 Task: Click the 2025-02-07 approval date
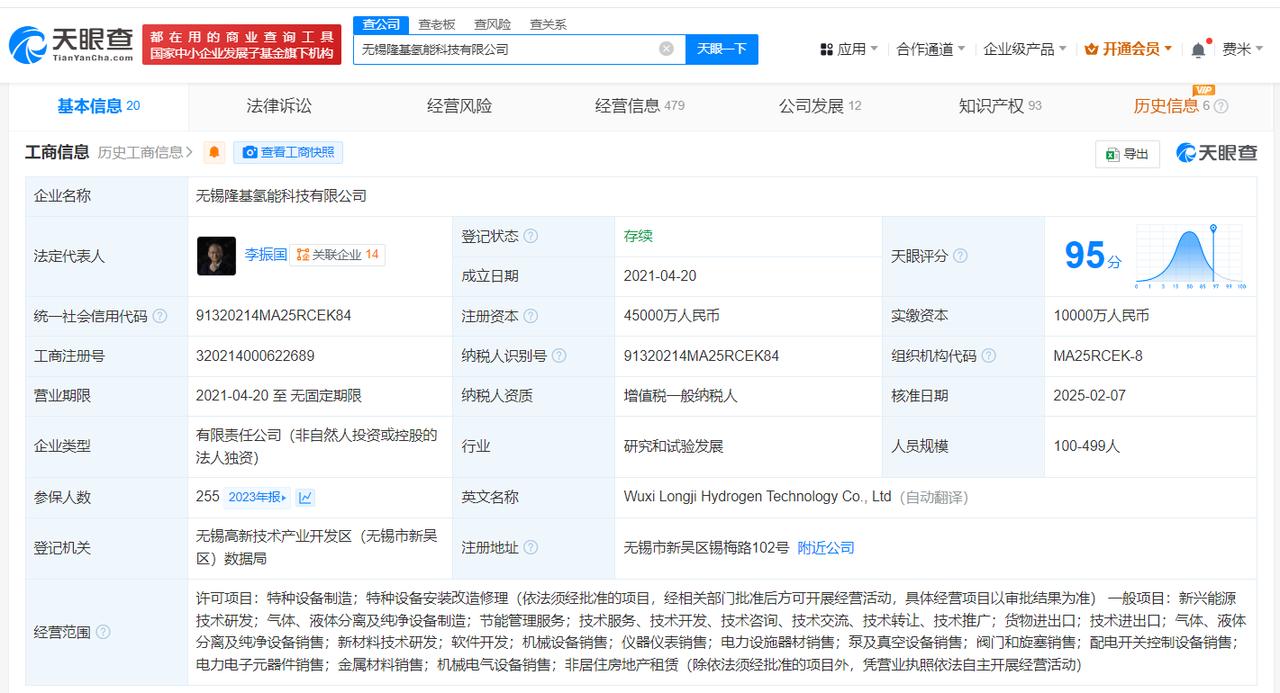(x=1089, y=395)
